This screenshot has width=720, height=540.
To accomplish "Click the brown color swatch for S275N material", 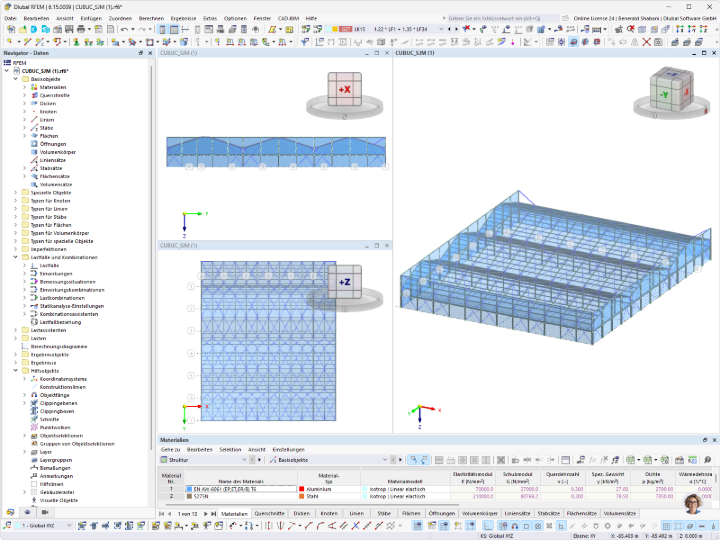I will [x=189, y=496].
